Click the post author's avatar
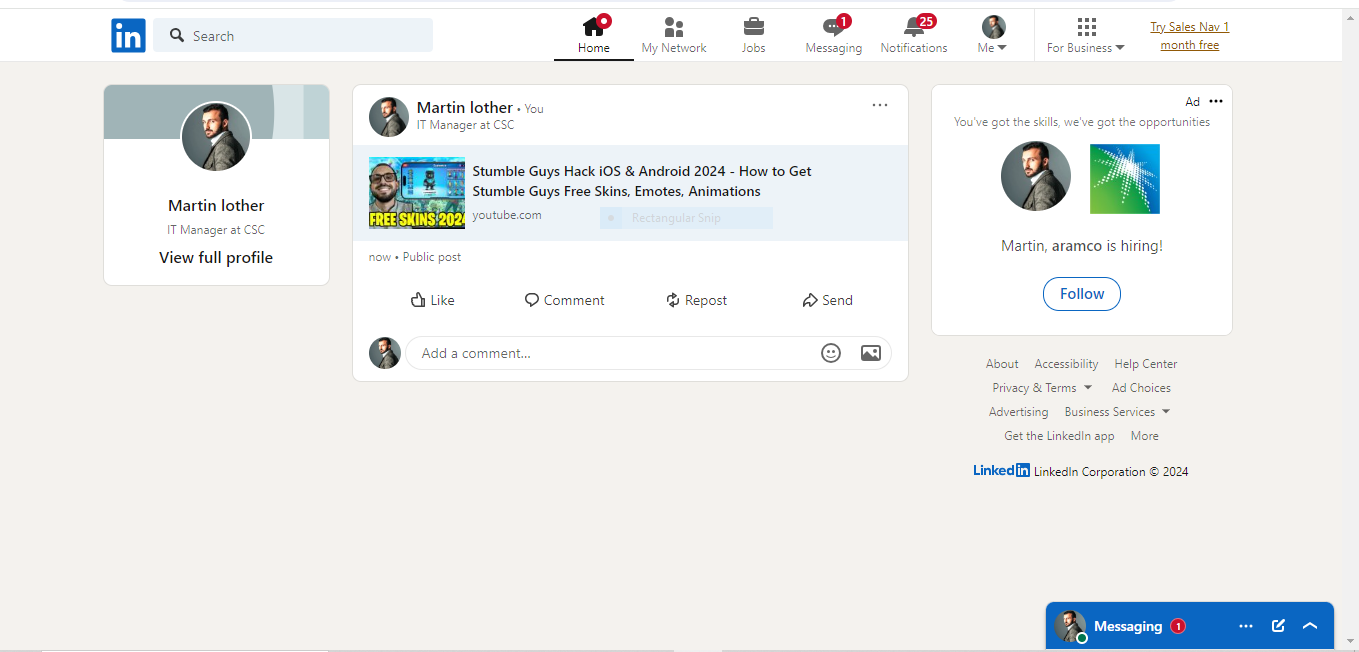Screen dimensions: 1359x652 (x=389, y=117)
